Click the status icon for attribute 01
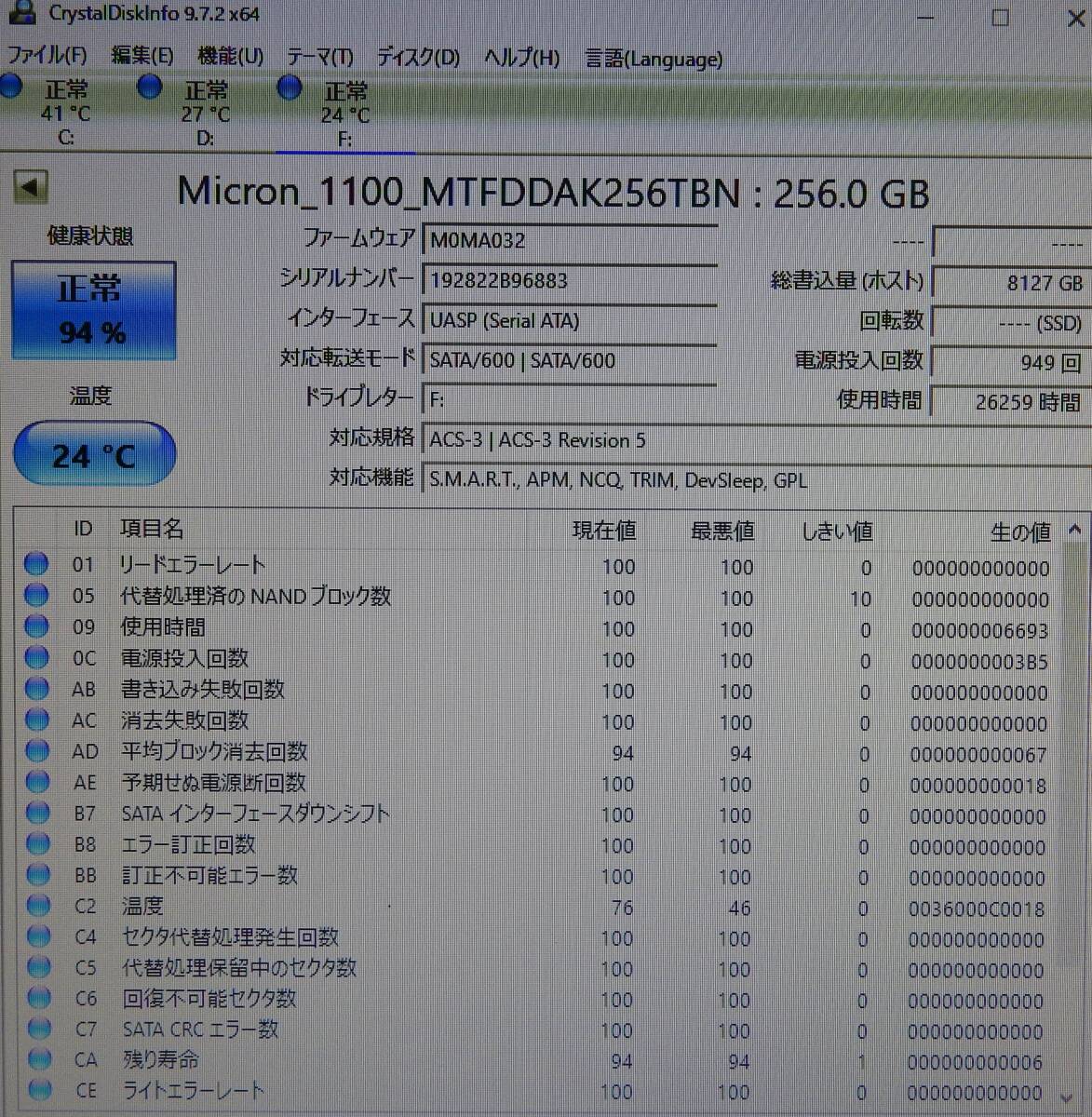The width and height of the screenshot is (1092, 1117). point(36,563)
